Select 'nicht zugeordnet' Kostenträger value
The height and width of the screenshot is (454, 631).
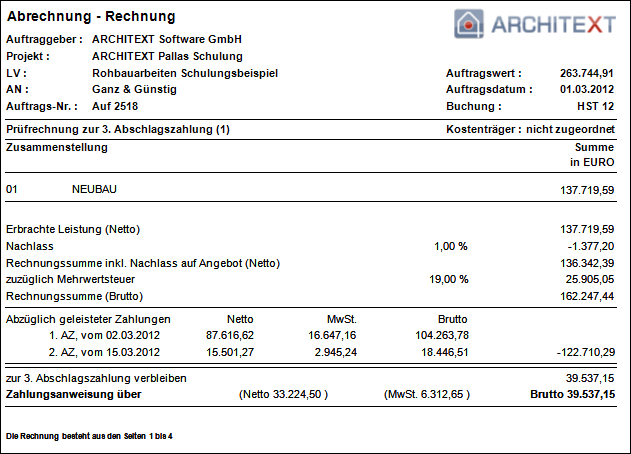570,129
